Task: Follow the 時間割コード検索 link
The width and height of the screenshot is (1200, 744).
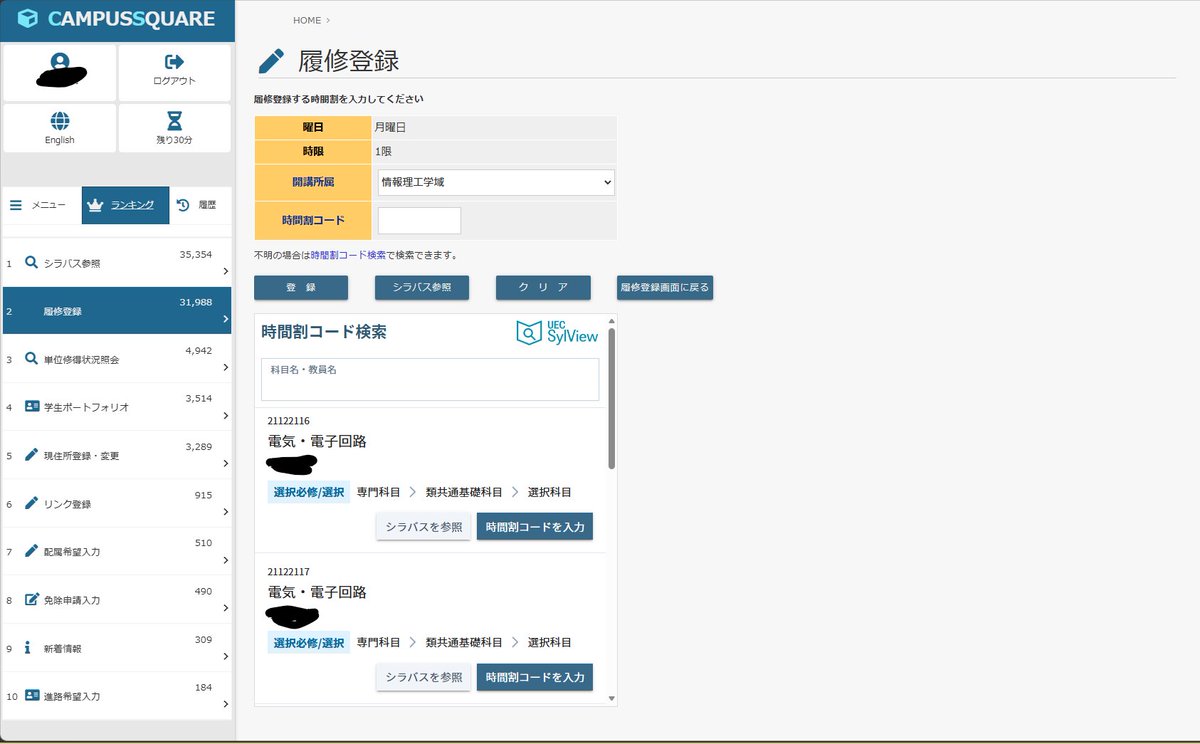Action: tap(348, 255)
